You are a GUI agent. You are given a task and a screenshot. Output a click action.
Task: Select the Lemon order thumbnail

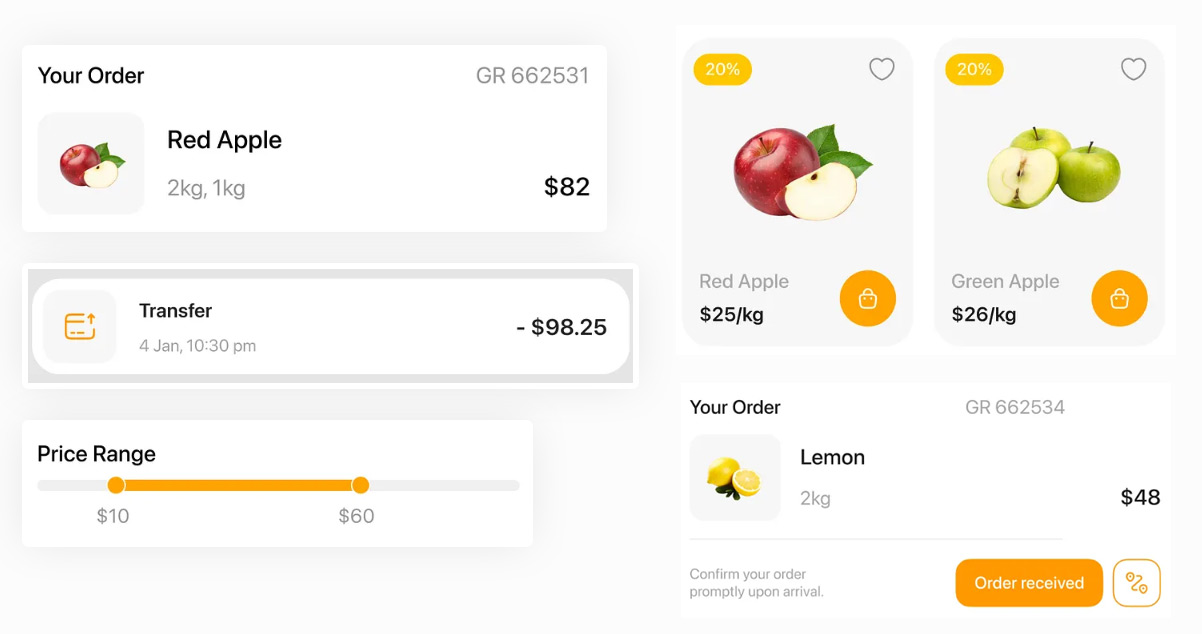(x=735, y=477)
